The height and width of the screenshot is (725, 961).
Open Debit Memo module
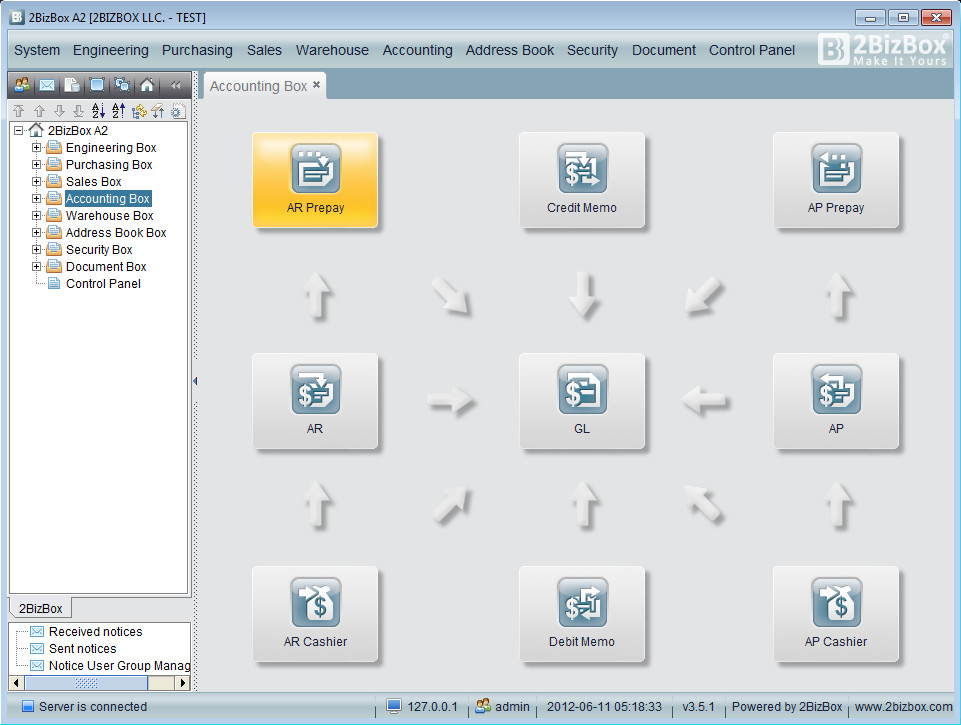(x=582, y=614)
